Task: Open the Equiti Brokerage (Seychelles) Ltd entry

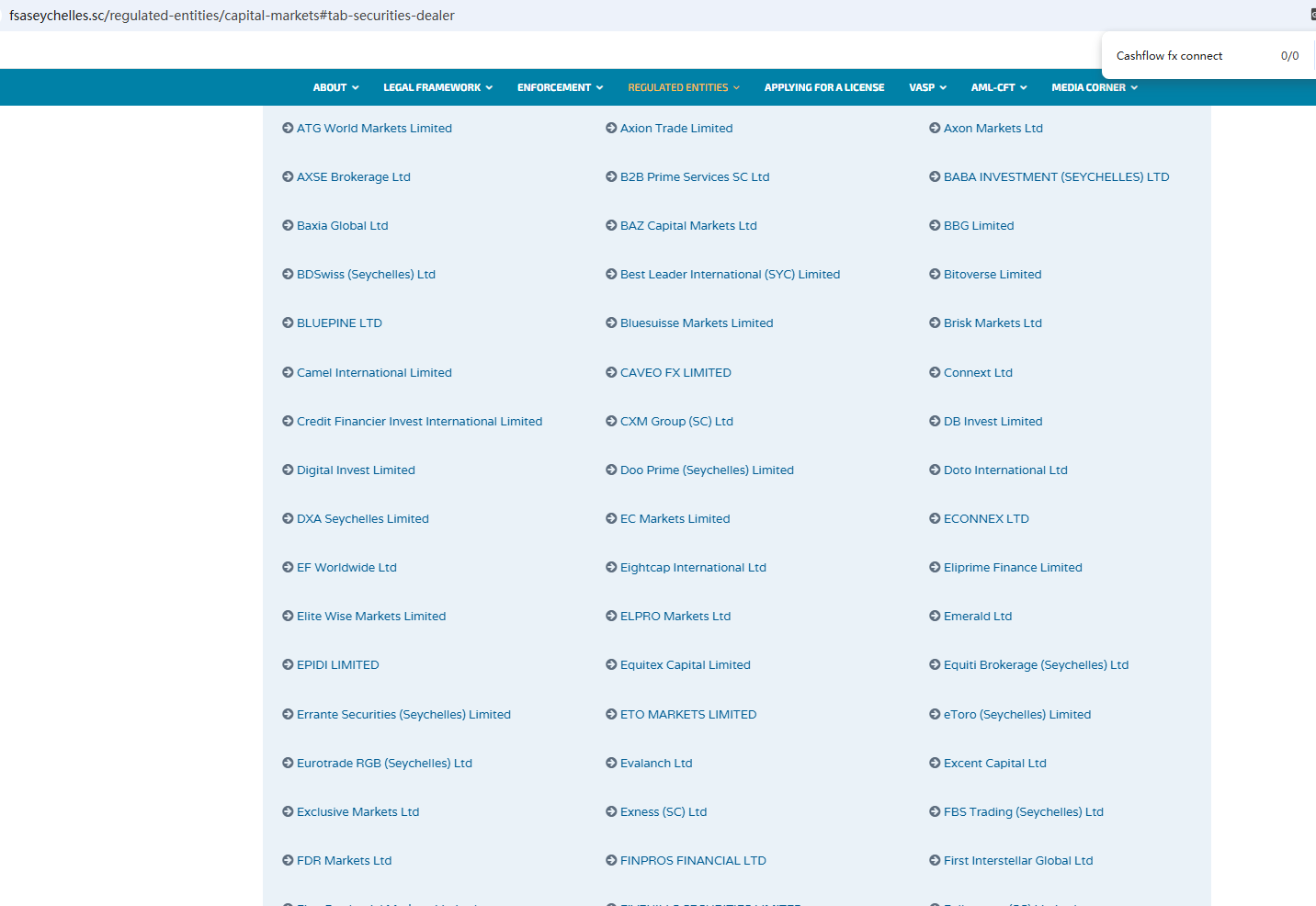Action: (1036, 665)
